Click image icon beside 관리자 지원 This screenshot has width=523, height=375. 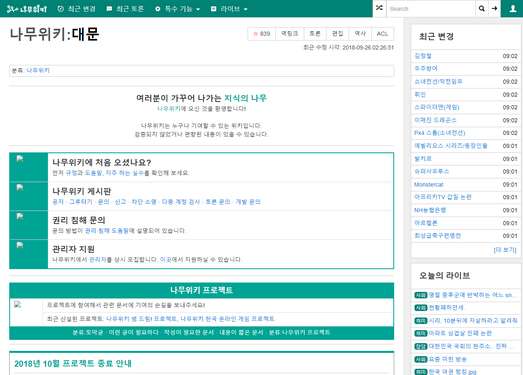coord(20,245)
